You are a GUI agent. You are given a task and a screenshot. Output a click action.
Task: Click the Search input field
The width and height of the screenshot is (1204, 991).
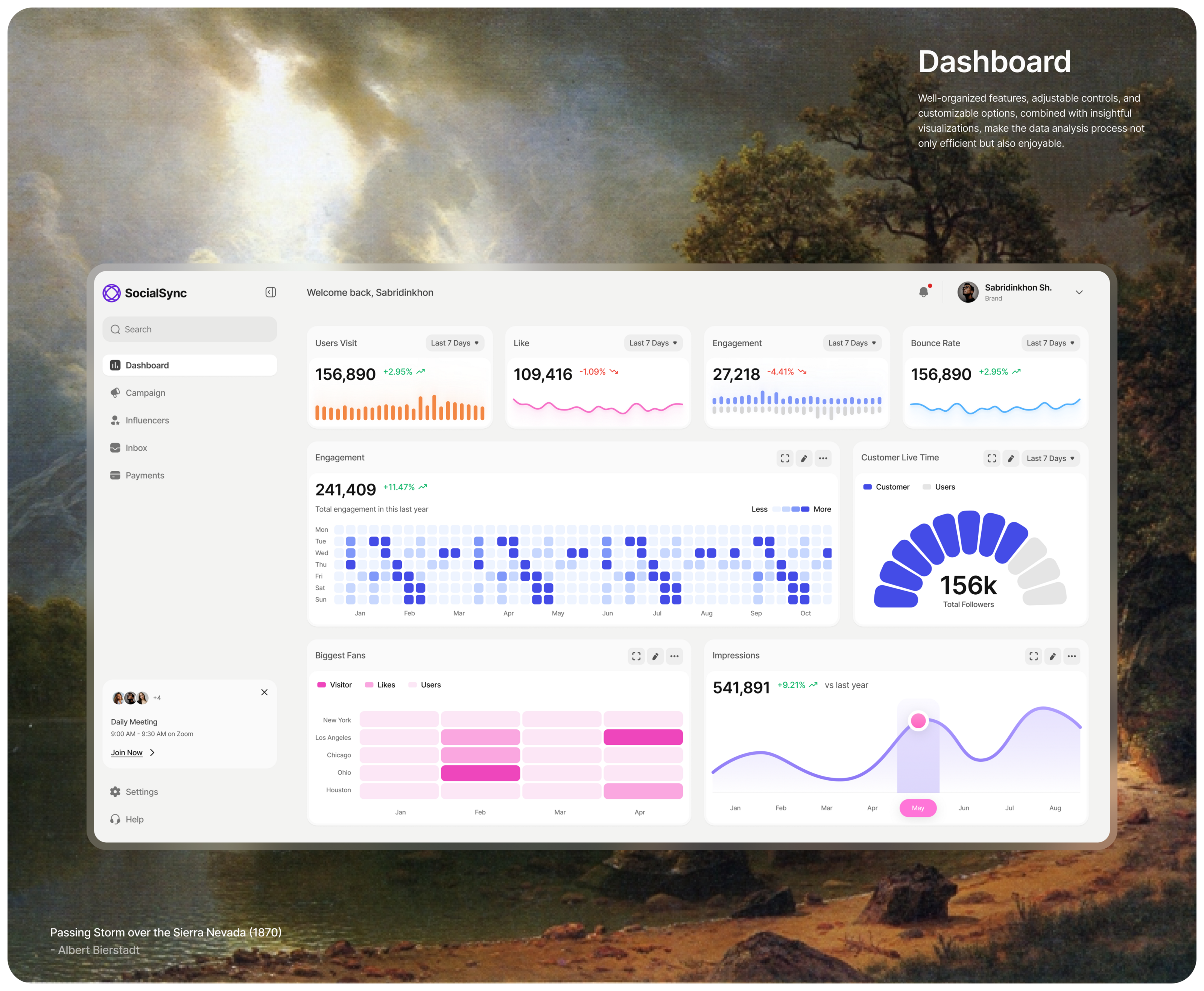[190, 329]
